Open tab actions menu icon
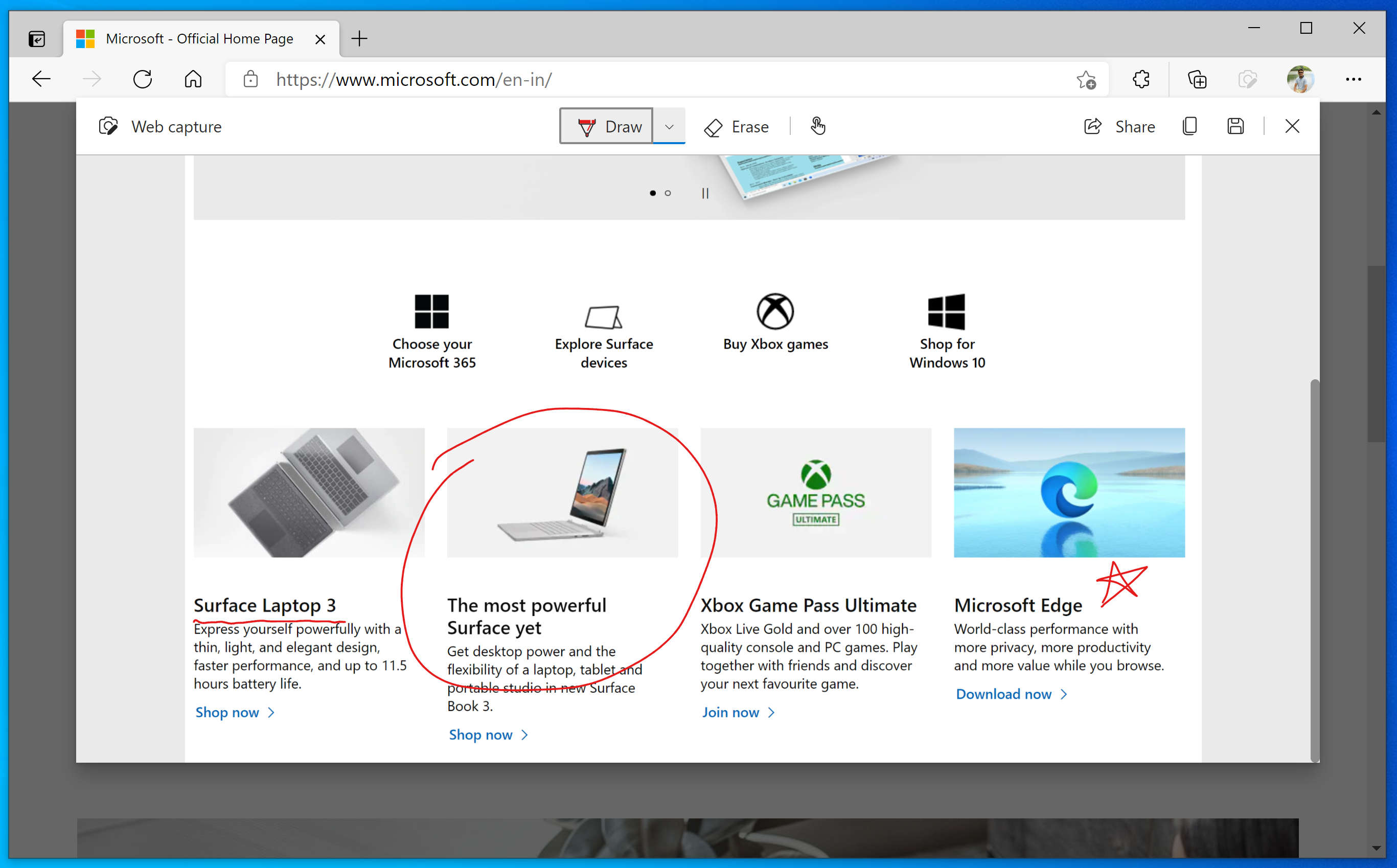Viewport: 1397px width, 868px height. point(37,39)
